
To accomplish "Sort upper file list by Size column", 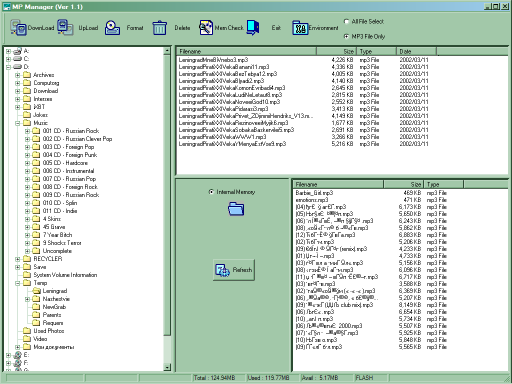I will point(336,51).
